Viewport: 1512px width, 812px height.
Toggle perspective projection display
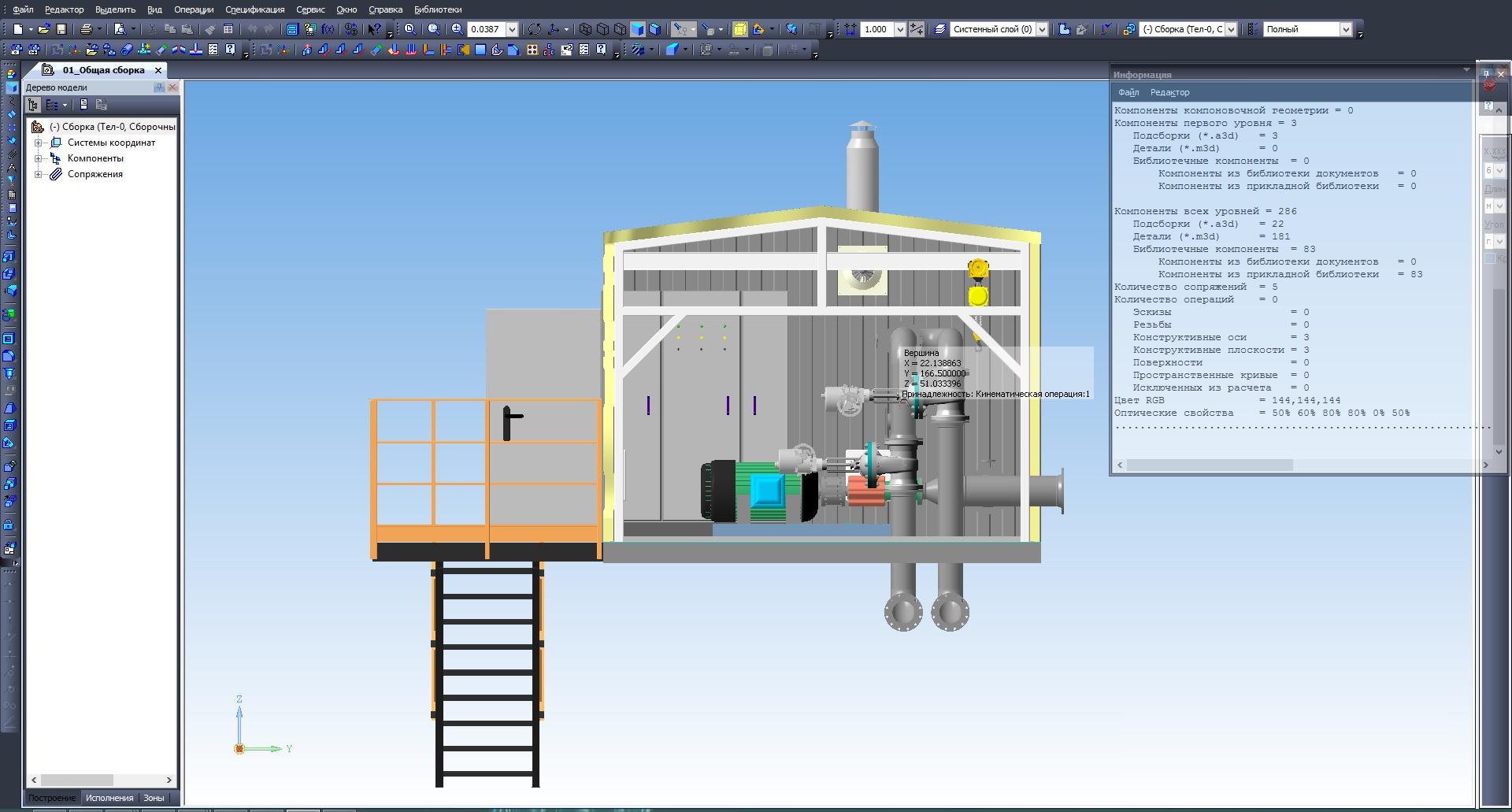click(740, 29)
